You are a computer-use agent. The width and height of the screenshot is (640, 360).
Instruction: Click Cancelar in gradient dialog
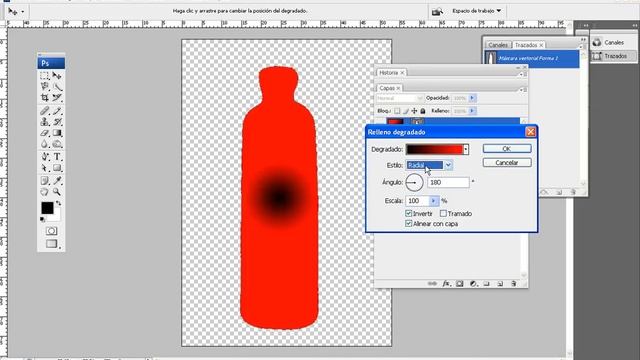click(507, 162)
